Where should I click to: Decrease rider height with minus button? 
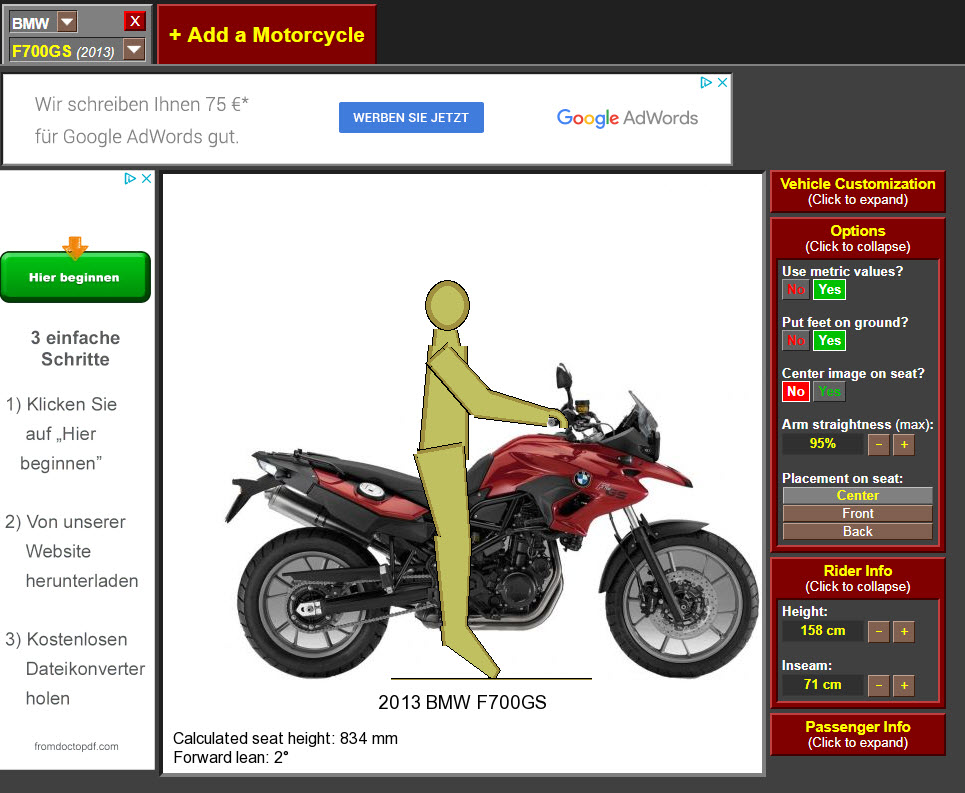877,631
